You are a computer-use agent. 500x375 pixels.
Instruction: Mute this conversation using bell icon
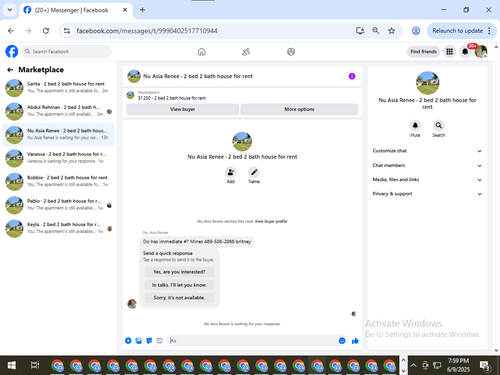[415, 125]
